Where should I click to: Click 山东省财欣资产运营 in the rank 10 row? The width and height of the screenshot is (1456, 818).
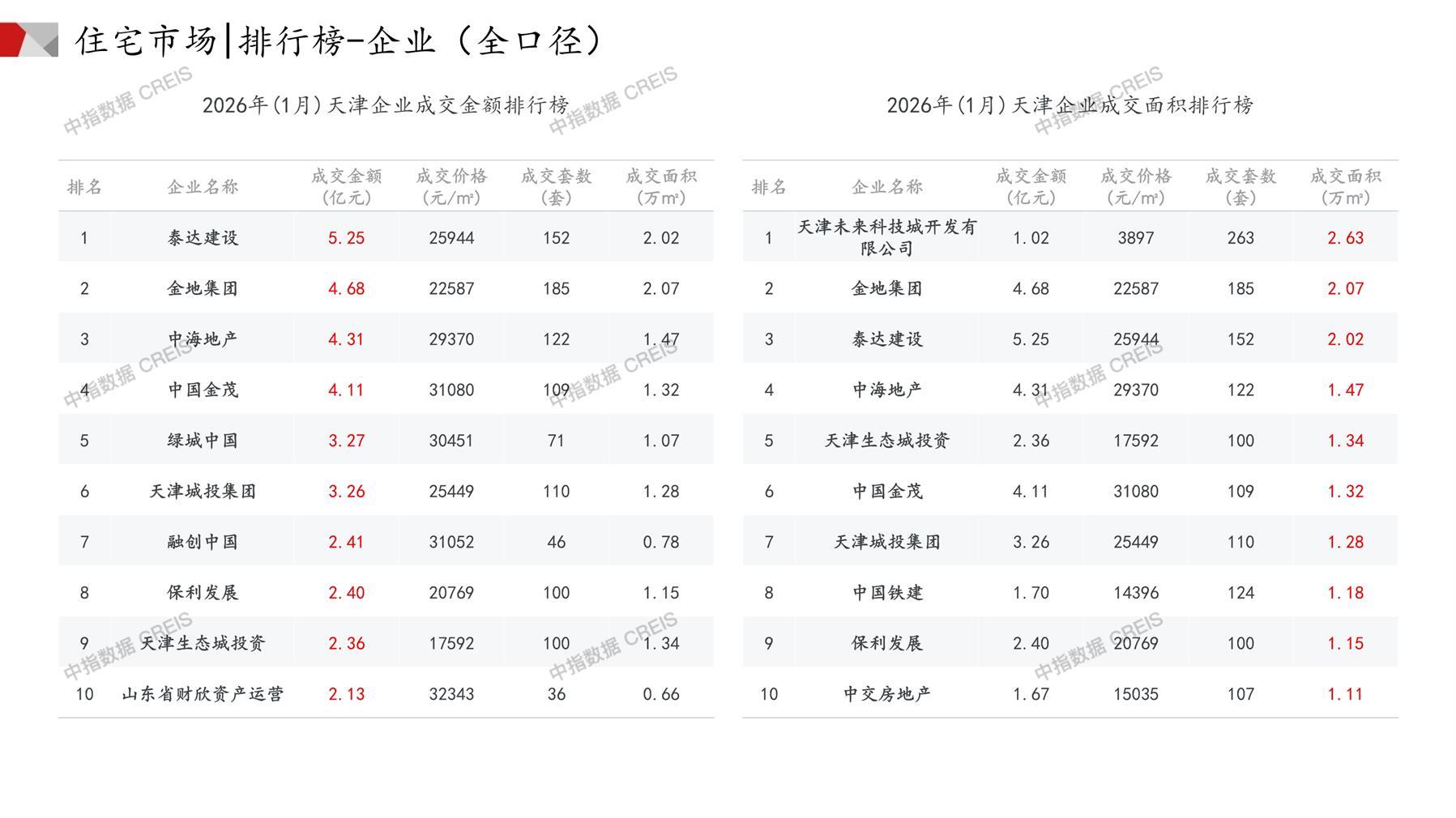click(203, 694)
